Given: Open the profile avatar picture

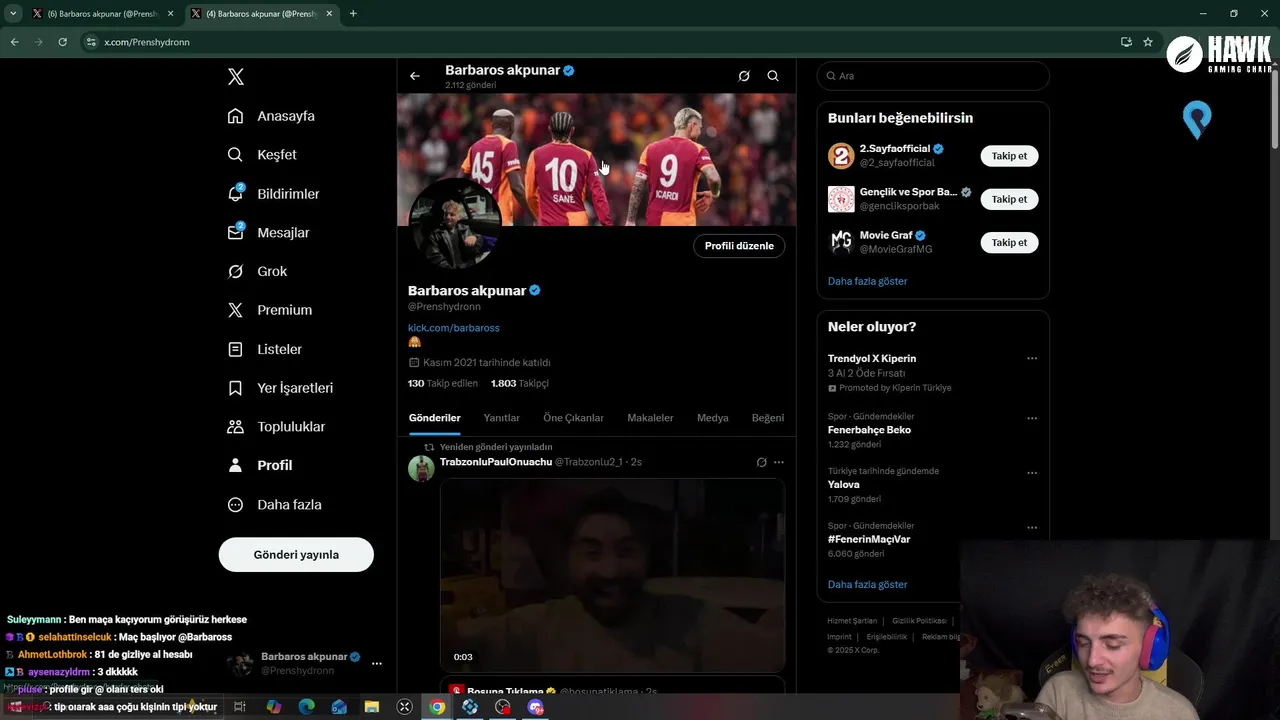Looking at the screenshot, I should pyautogui.click(x=456, y=225).
